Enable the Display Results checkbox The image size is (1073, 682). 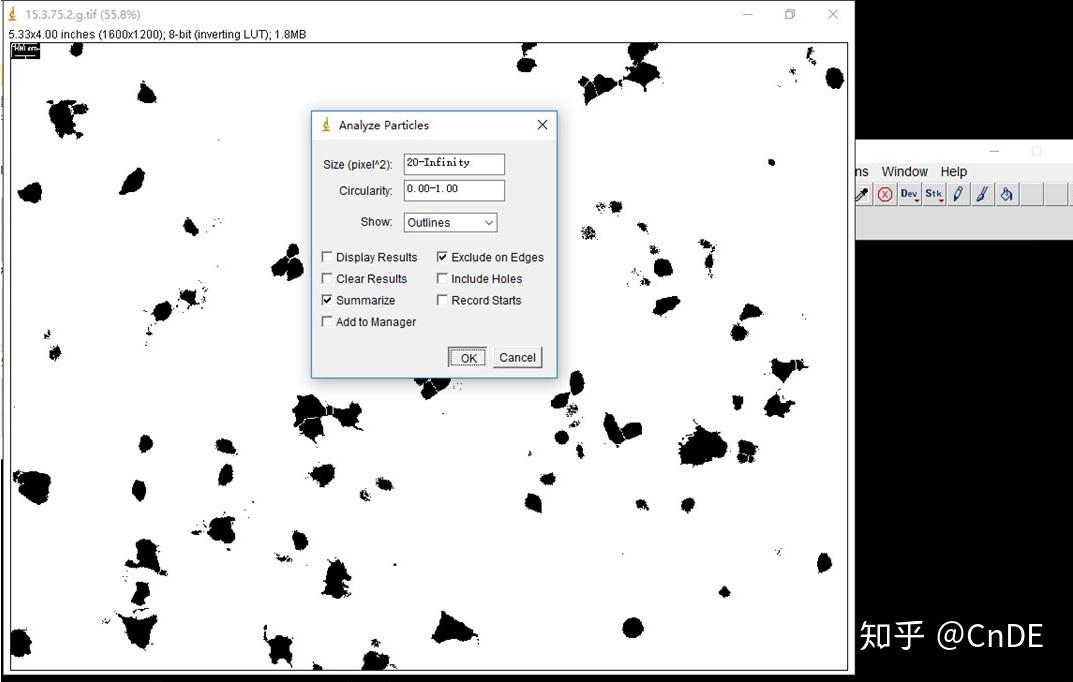tap(327, 257)
